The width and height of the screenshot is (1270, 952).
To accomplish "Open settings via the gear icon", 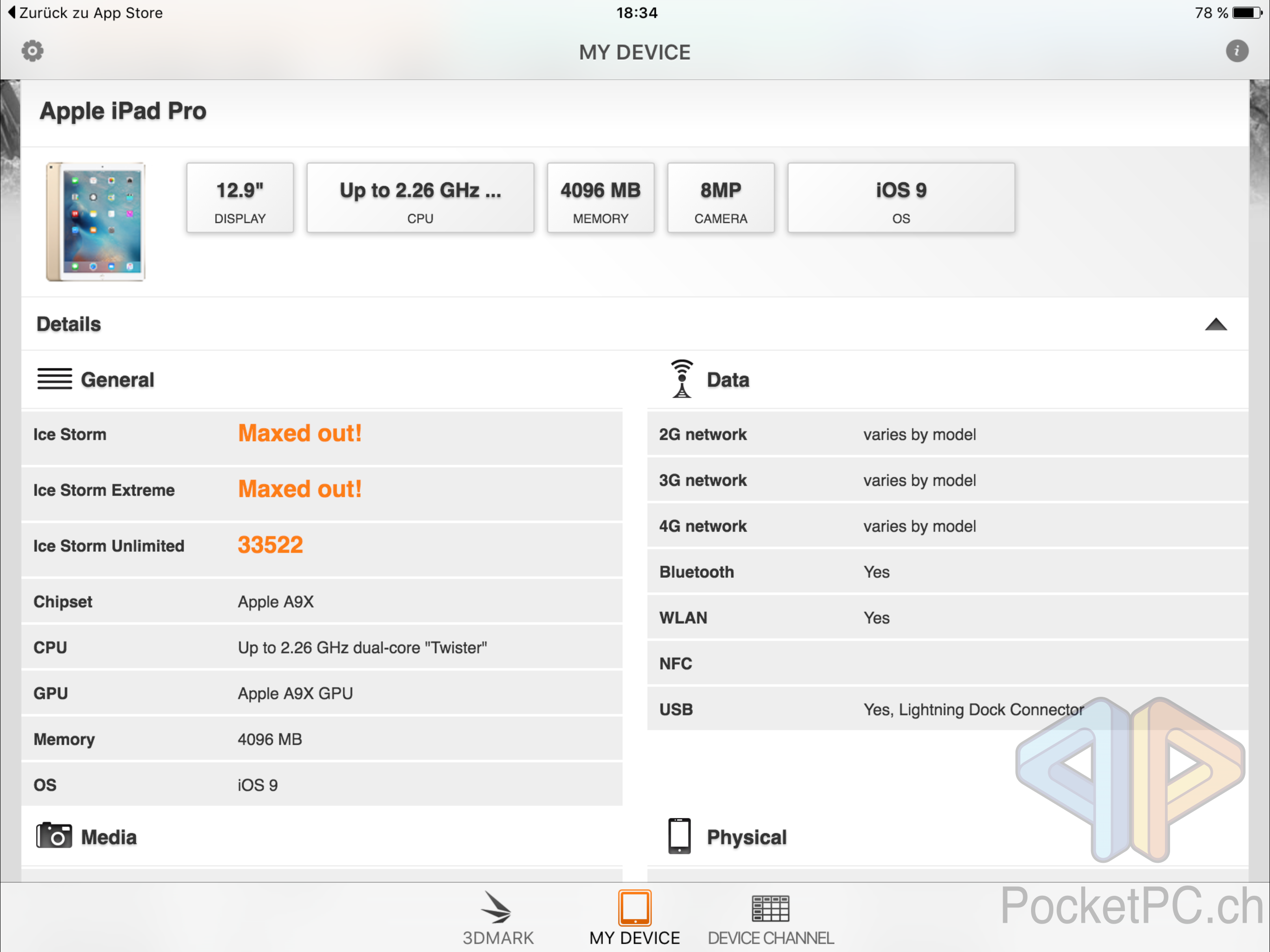I will click(x=33, y=51).
